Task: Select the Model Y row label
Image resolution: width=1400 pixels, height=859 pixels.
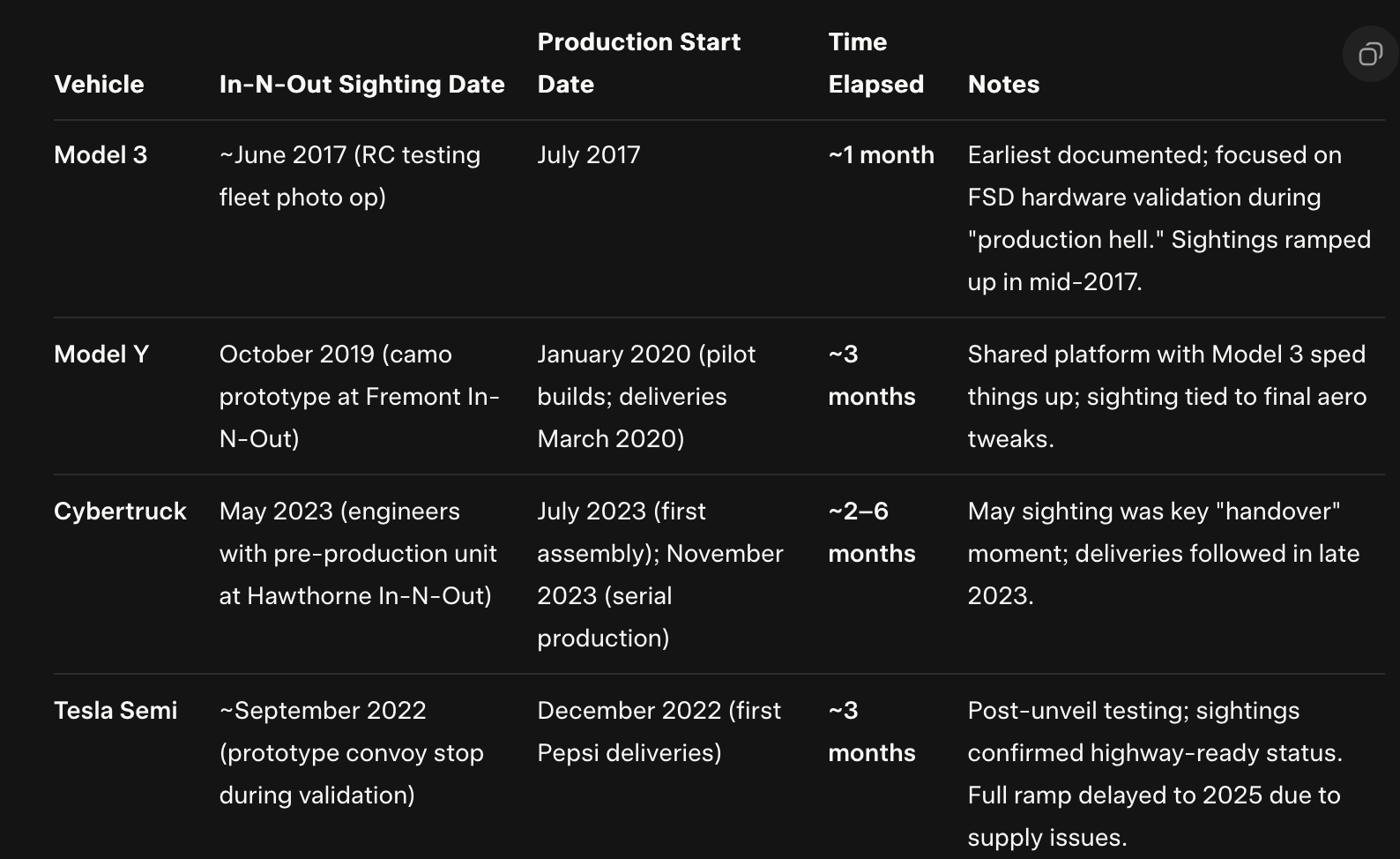Action: pyautogui.click(x=101, y=355)
